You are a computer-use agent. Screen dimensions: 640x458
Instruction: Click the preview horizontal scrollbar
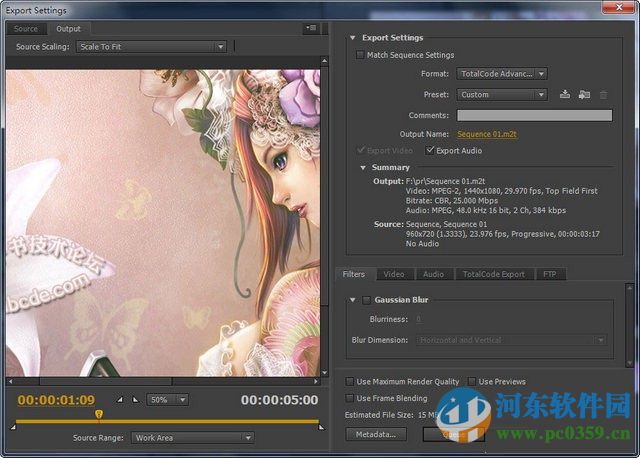click(x=106, y=382)
